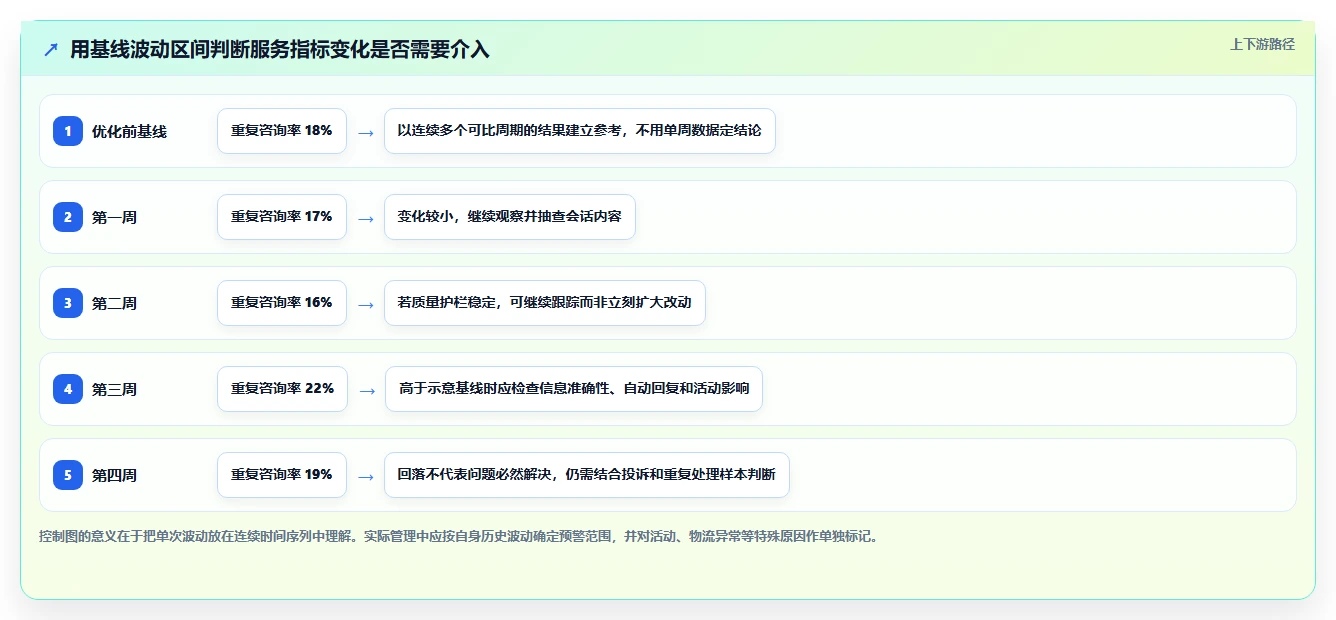Click the box starting 若质量护栏稳定
1336x620 pixels.
[545, 303]
